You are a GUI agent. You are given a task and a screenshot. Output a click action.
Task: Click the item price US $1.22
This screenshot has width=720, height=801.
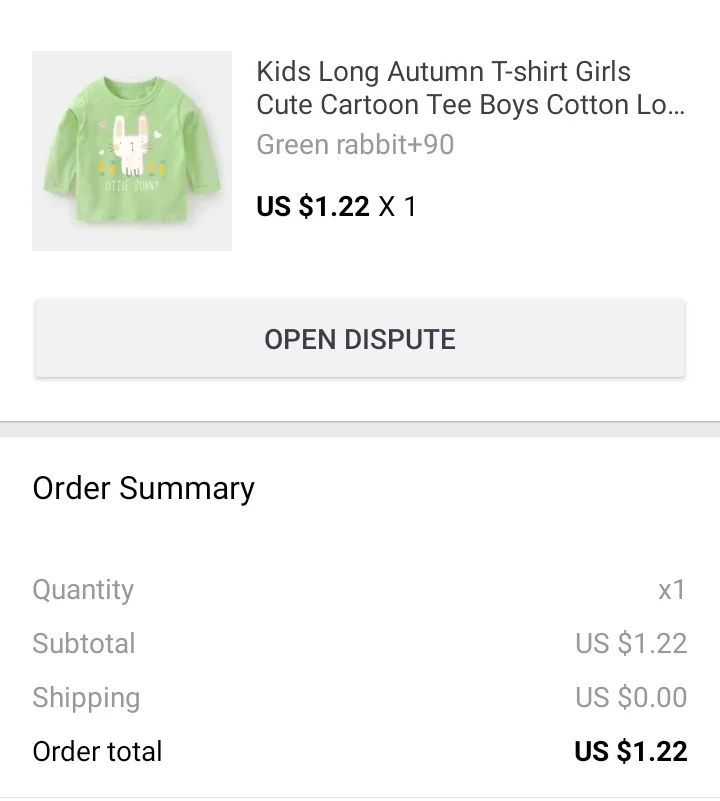tap(313, 207)
